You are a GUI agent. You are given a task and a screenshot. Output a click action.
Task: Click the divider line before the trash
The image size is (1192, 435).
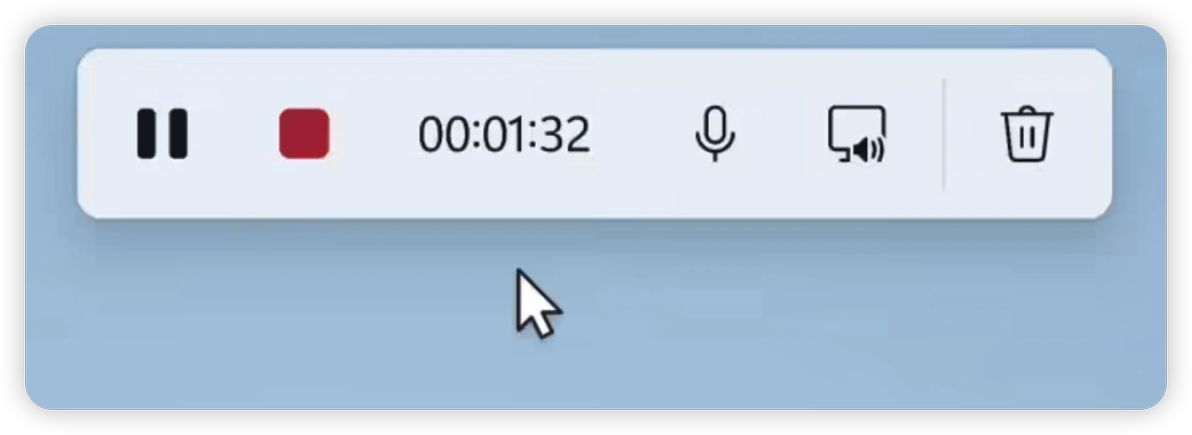tap(943, 135)
